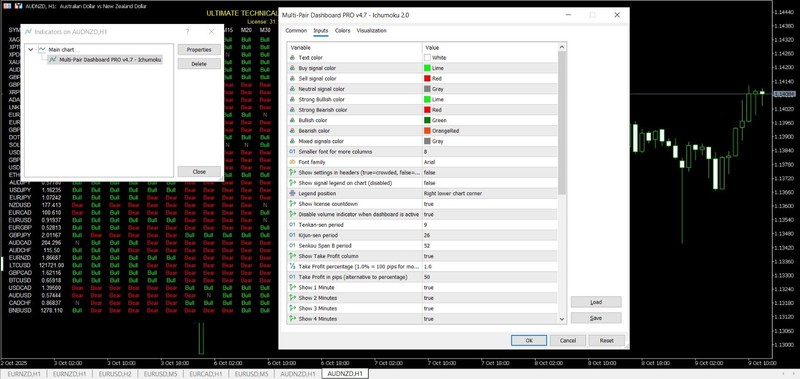
Task: Click the icon beside Buy signal color
Action: (292, 68)
